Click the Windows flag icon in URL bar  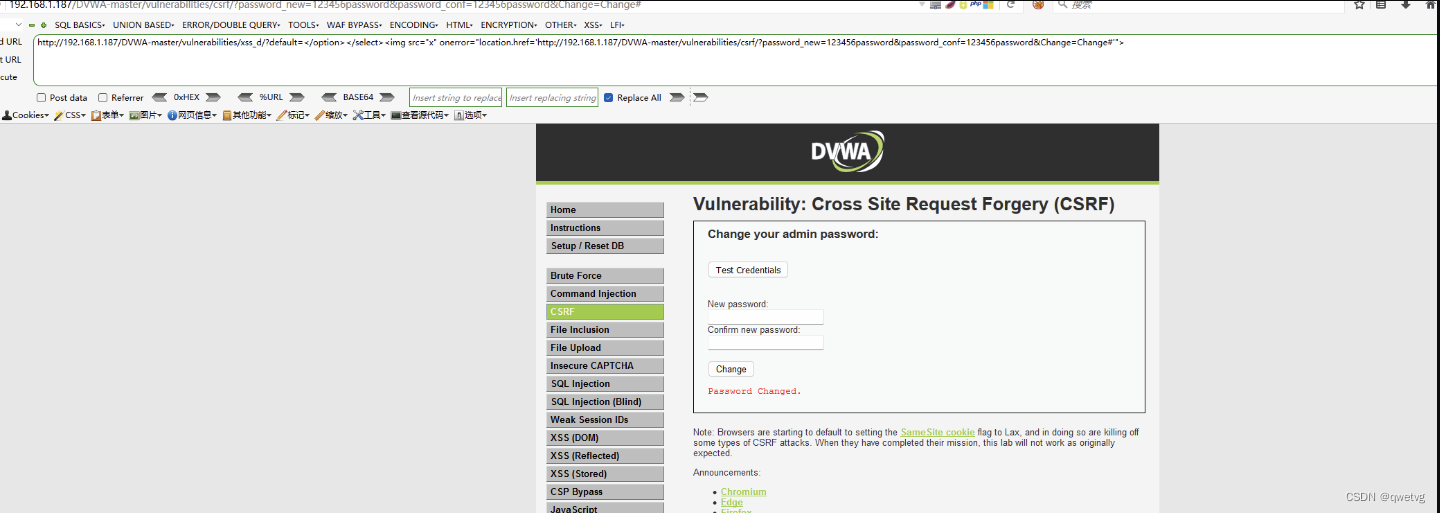coord(988,5)
